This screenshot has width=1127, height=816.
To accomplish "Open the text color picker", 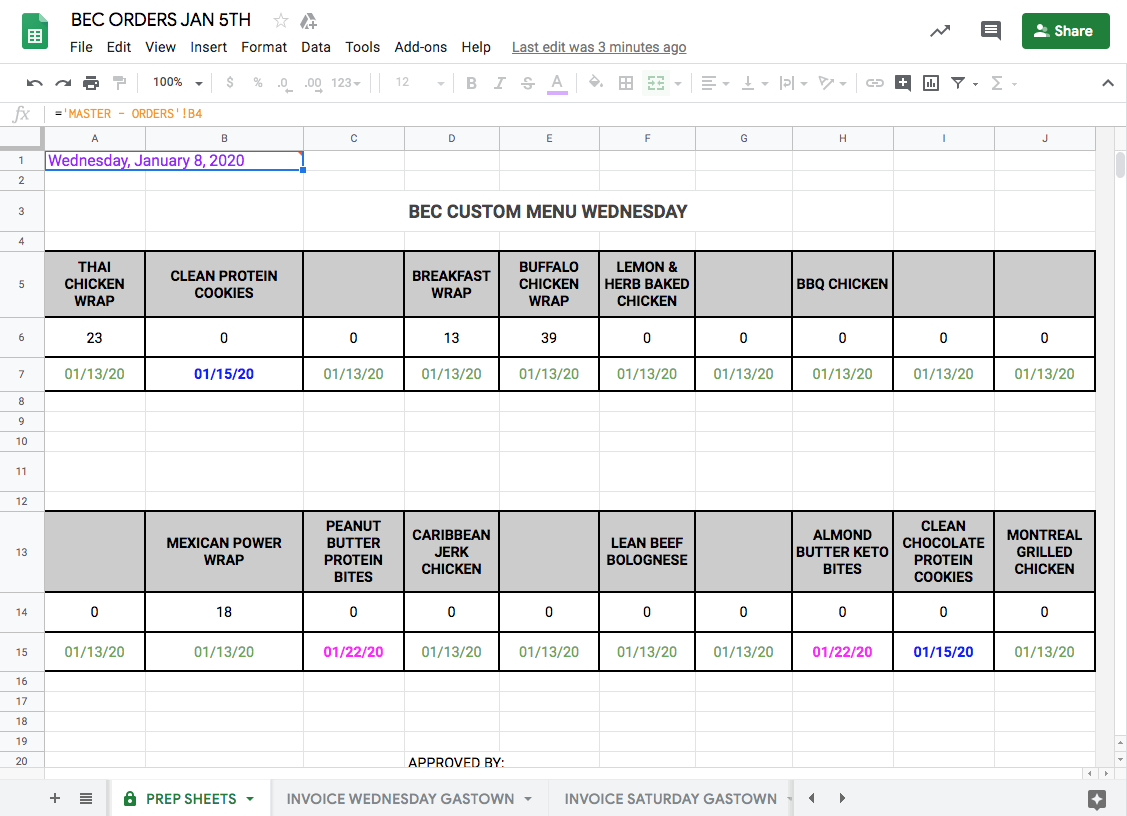I will click(557, 83).
